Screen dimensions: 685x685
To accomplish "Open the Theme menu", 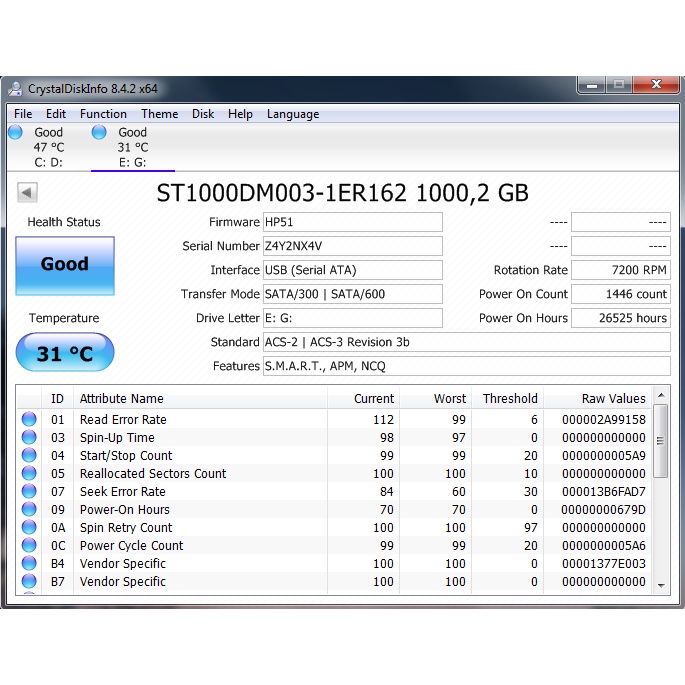I will click(x=159, y=114).
